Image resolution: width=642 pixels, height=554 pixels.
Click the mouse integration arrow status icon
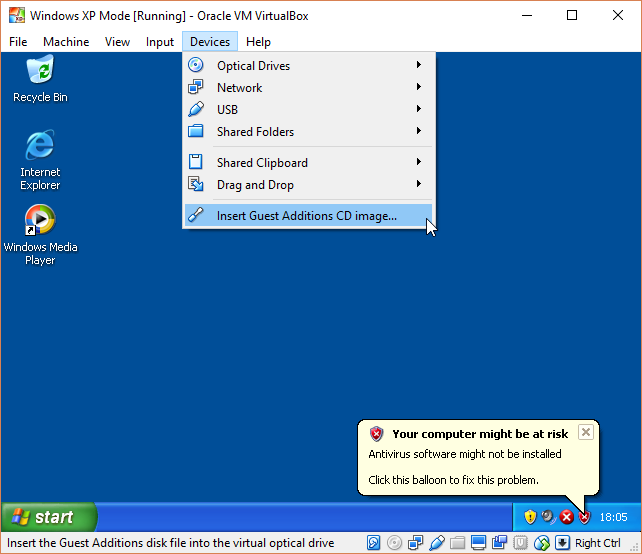point(563,543)
